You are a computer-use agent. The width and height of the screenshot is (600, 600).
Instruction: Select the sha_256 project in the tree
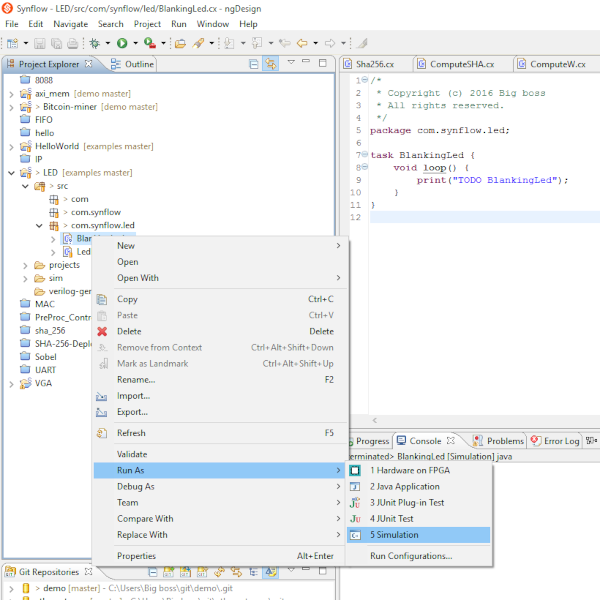click(x=49, y=329)
